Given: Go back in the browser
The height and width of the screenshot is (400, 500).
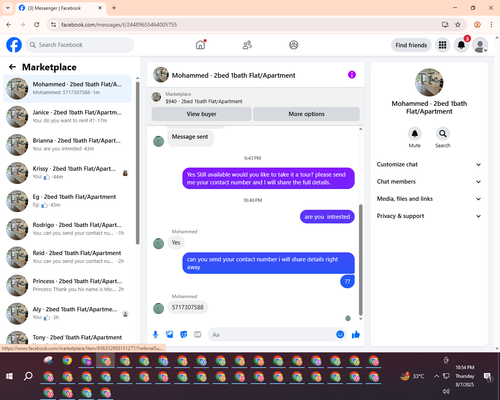Looking at the screenshot, I should 9,25.
